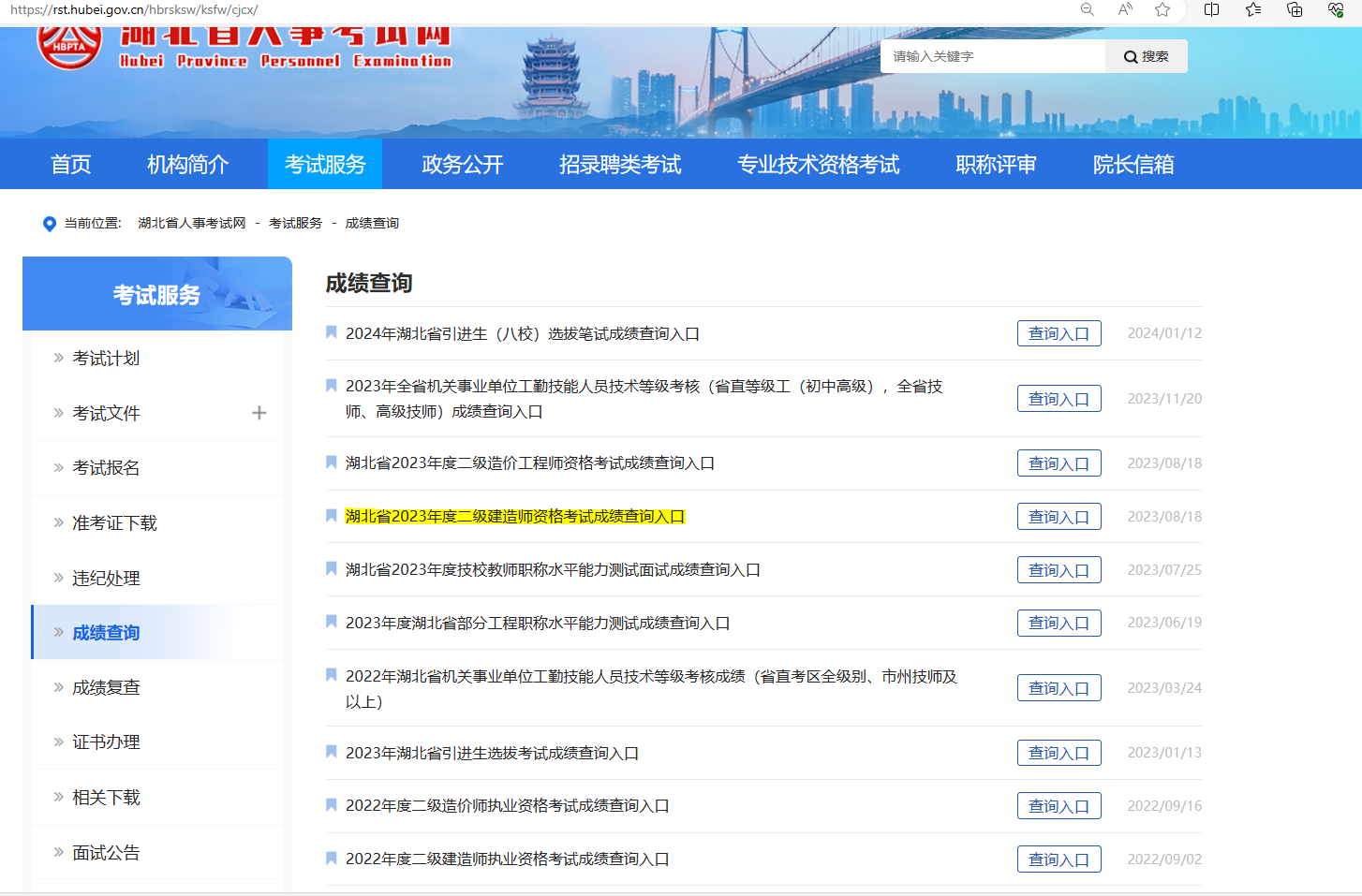The height and width of the screenshot is (896, 1362).
Task: Focus the 请输入关键字 search field
Action: coord(991,56)
